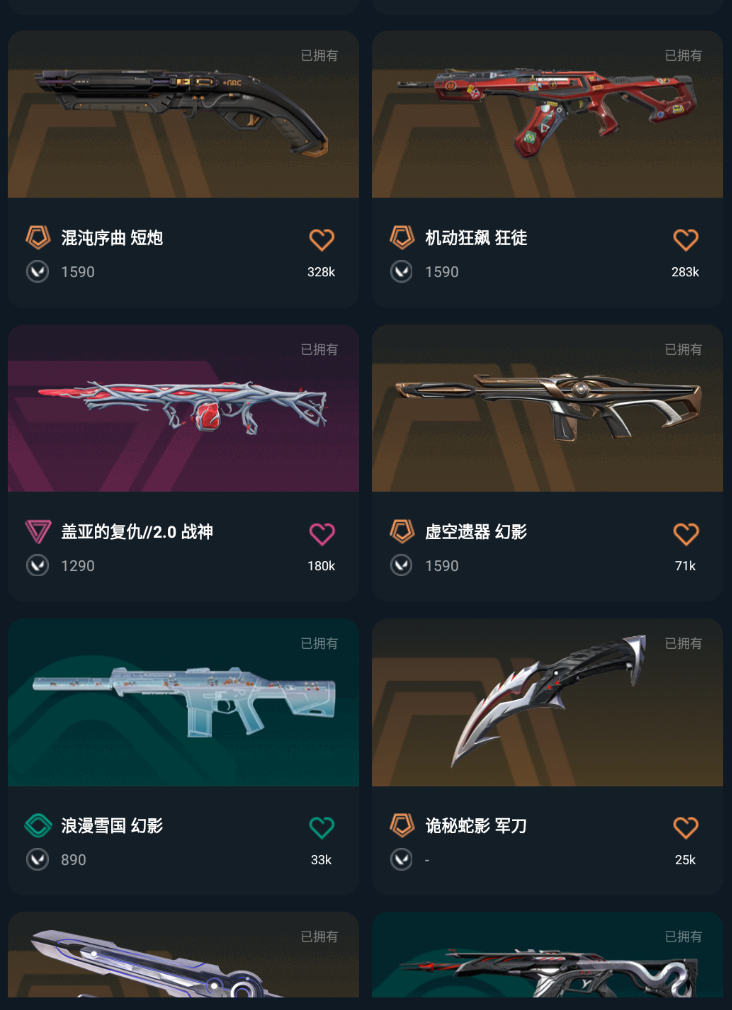
Task: Open the red 机动狂飙 狂徒 rifle image
Action: pyautogui.click(x=547, y=114)
